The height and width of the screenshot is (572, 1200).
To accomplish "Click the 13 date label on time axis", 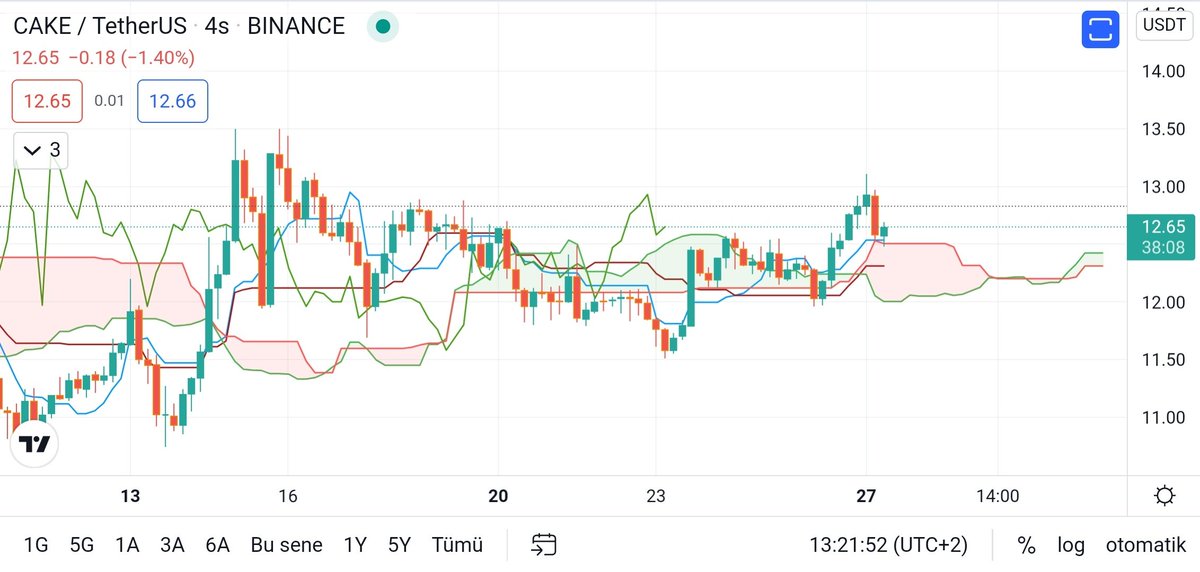I will (x=129, y=496).
